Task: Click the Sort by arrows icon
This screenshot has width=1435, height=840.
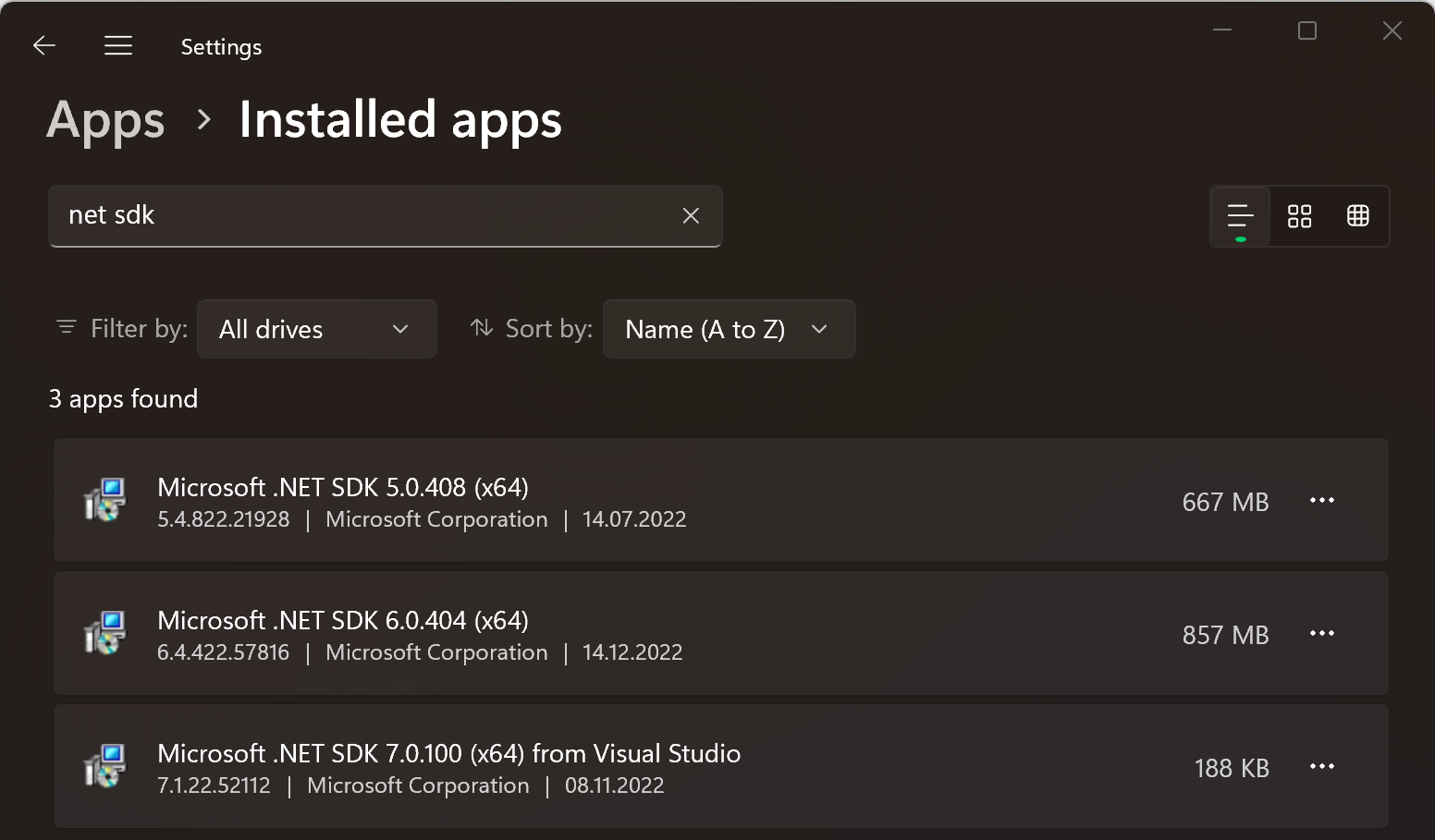Action: (481, 328)
